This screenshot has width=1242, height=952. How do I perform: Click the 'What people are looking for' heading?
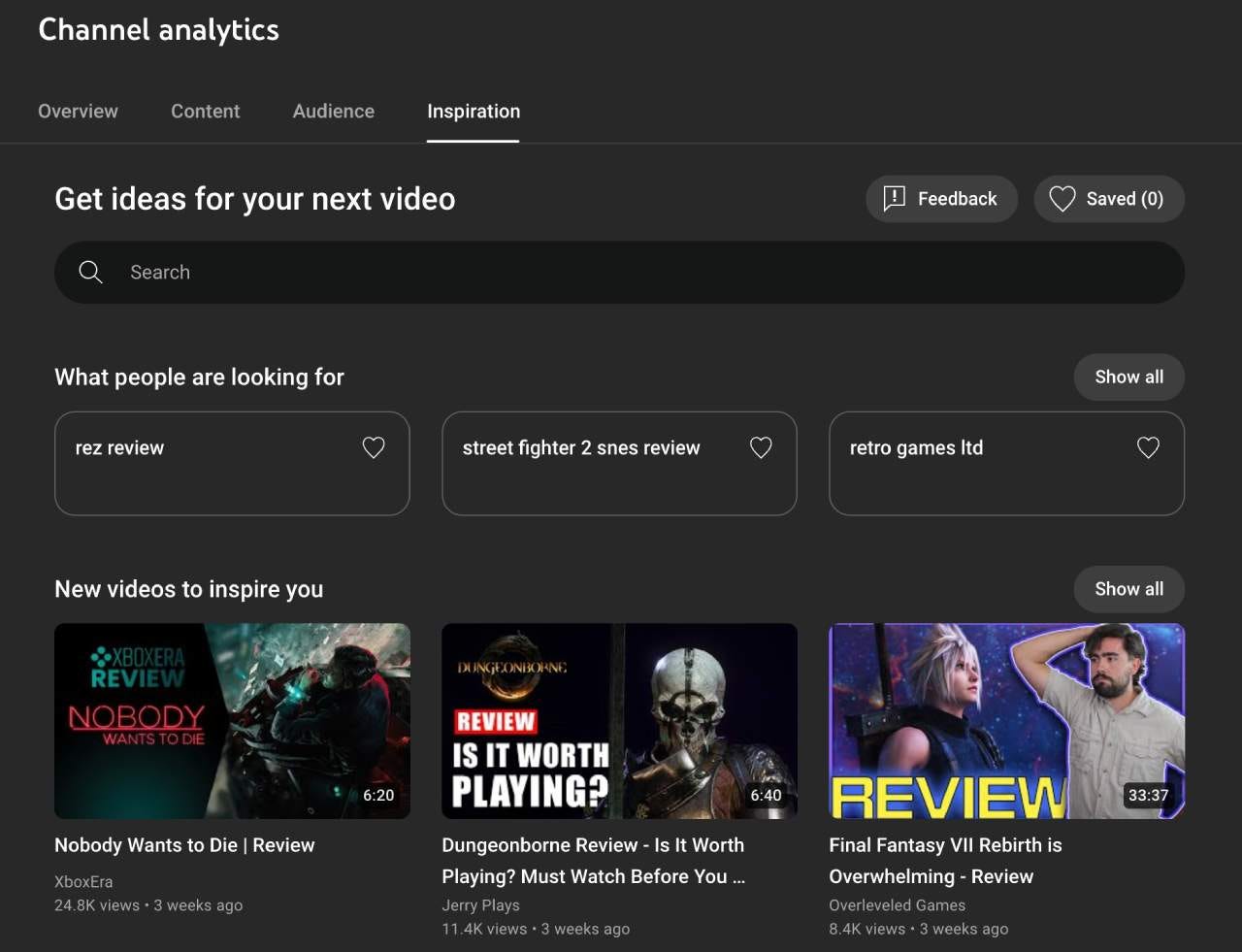(199, 378)
